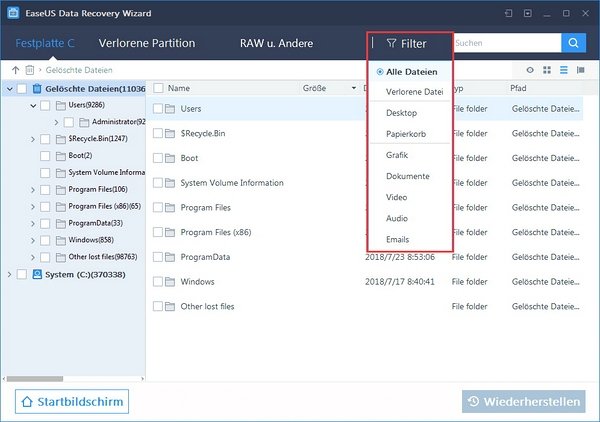Check the Users row checkbox in list
Image resolution: width=600 pixels, height=422 pixels.
tap(158, 109)
